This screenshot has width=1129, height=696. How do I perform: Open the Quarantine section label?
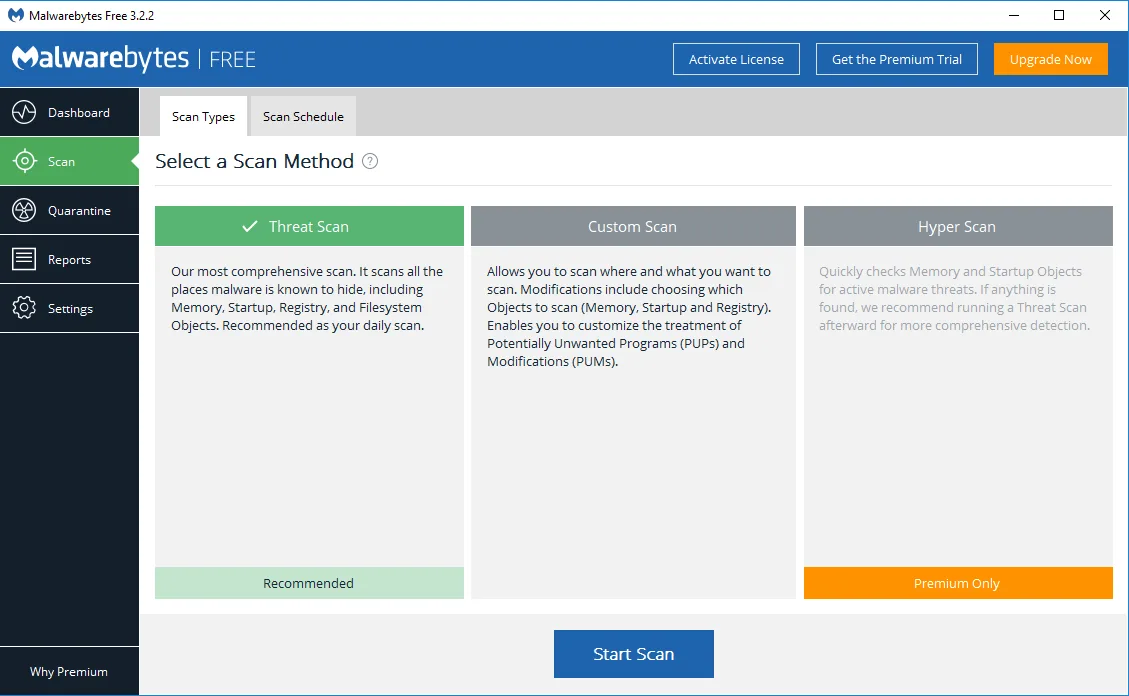[x=79, y=211]
